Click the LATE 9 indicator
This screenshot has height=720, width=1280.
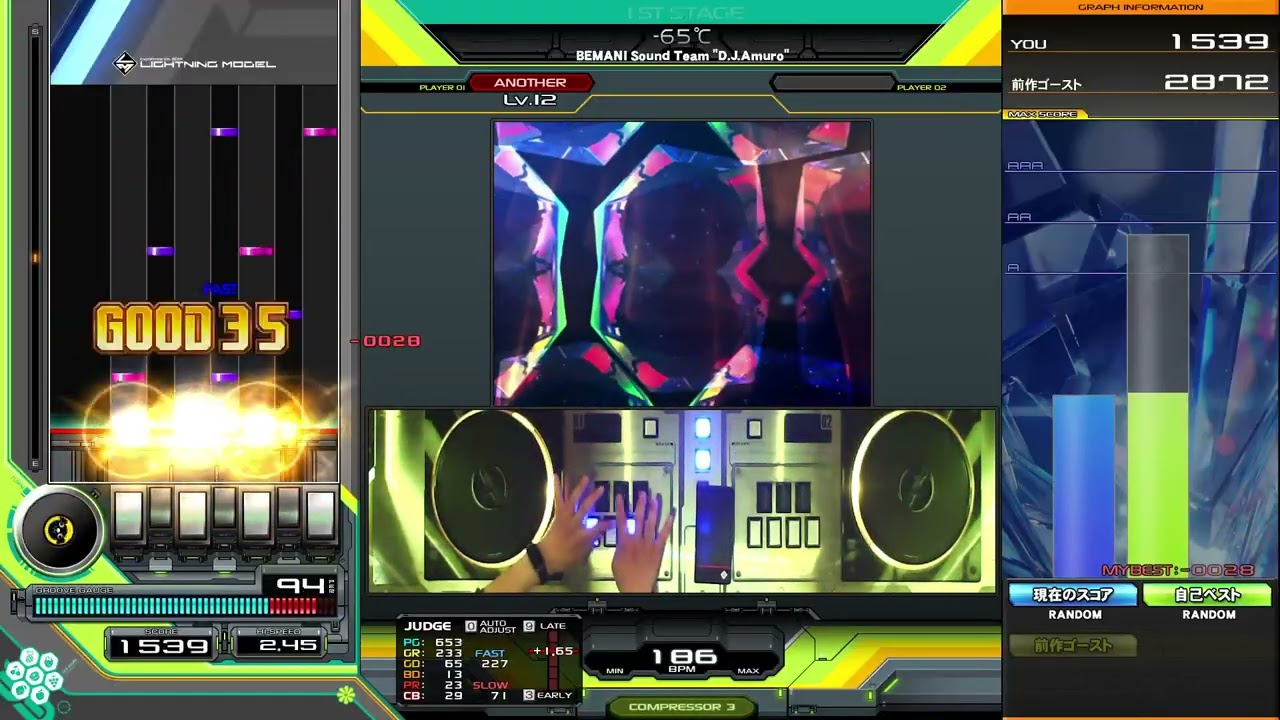(545, 626)
